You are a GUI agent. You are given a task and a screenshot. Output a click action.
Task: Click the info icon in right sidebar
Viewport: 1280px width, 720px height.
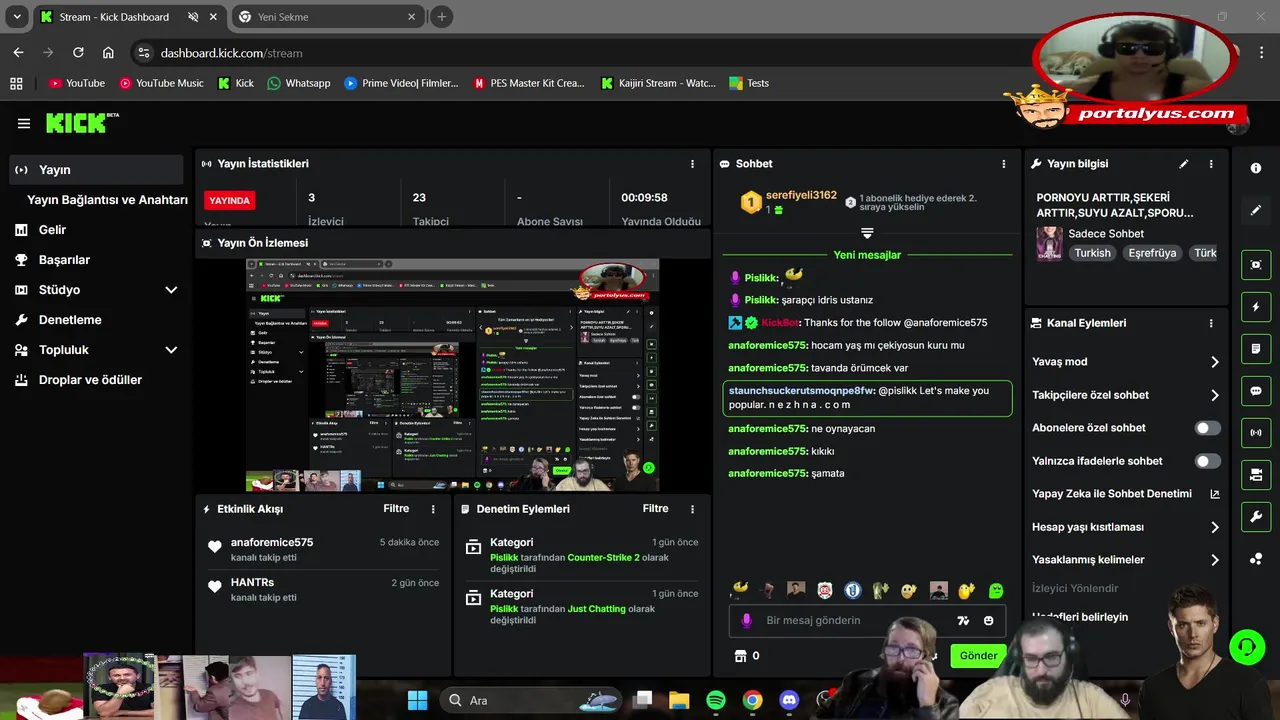(x=1256, y=168)
